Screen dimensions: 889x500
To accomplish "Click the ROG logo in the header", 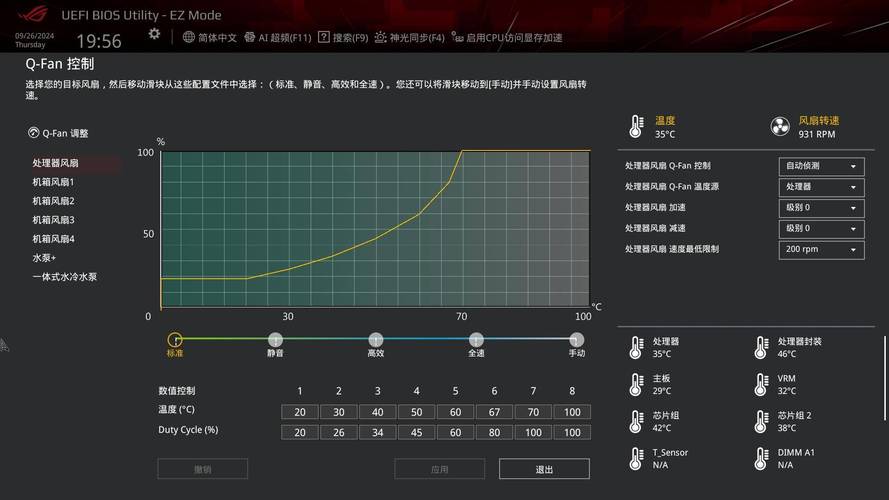I will (33, 14).
